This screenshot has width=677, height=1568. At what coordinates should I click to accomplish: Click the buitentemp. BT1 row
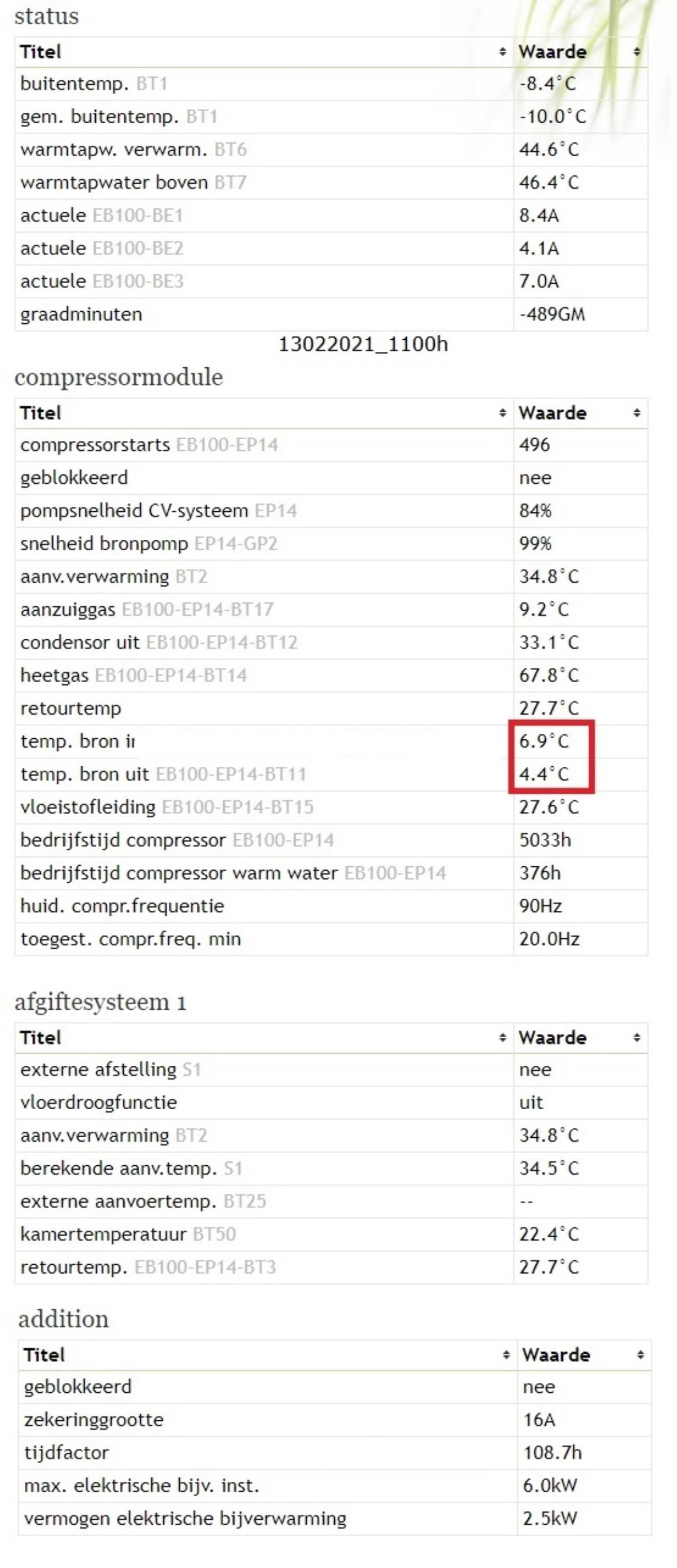pos(332,84)
